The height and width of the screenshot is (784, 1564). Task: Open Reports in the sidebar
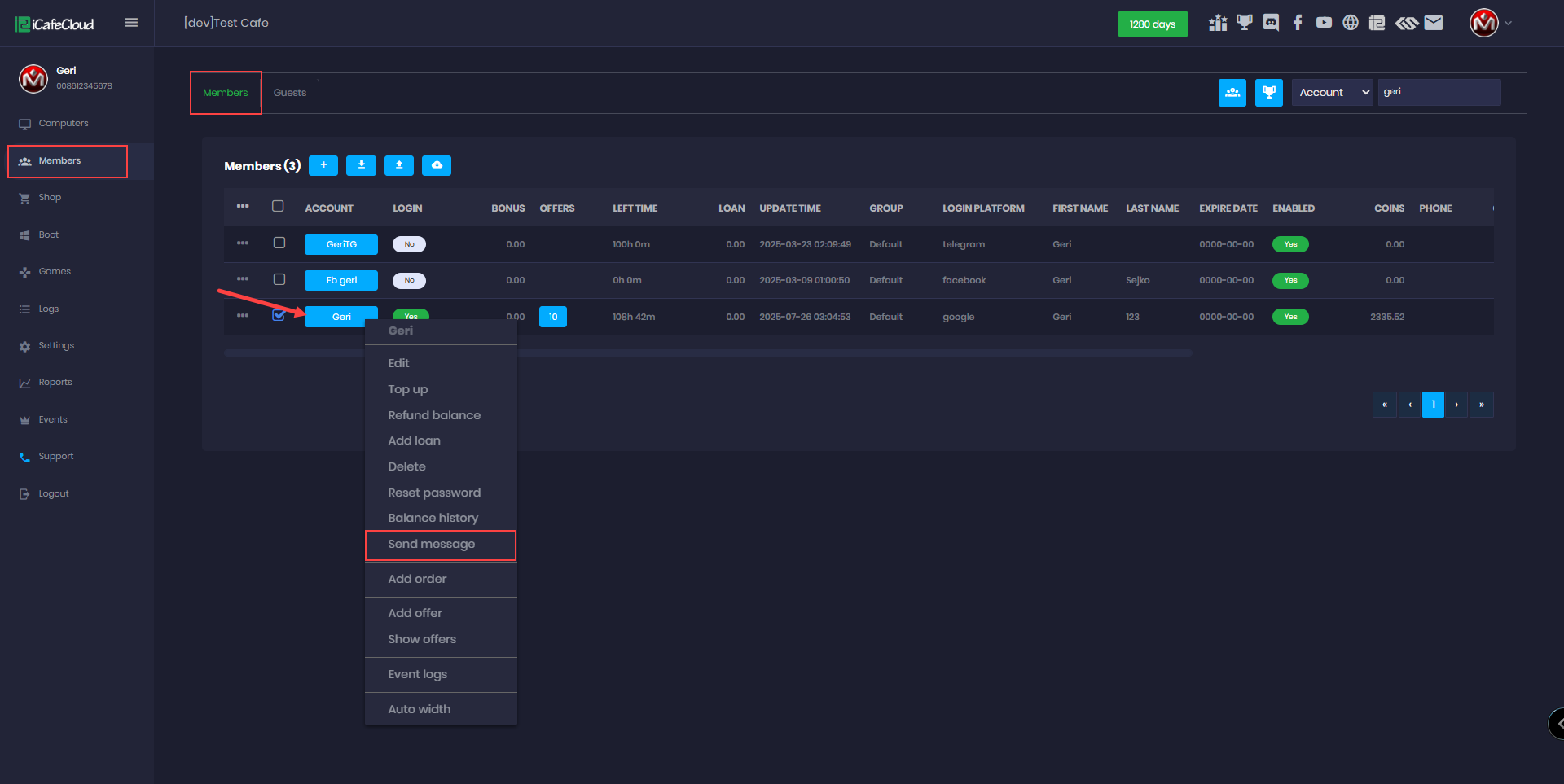tap(55, 383)
